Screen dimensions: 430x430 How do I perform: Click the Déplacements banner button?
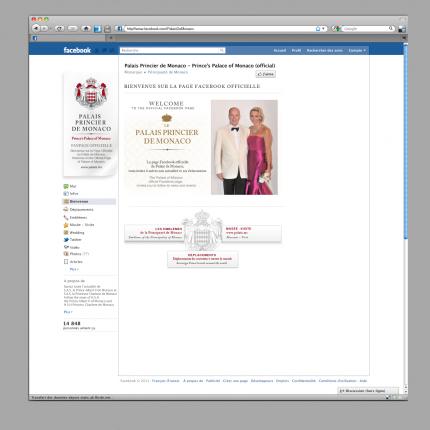[203, 259]
